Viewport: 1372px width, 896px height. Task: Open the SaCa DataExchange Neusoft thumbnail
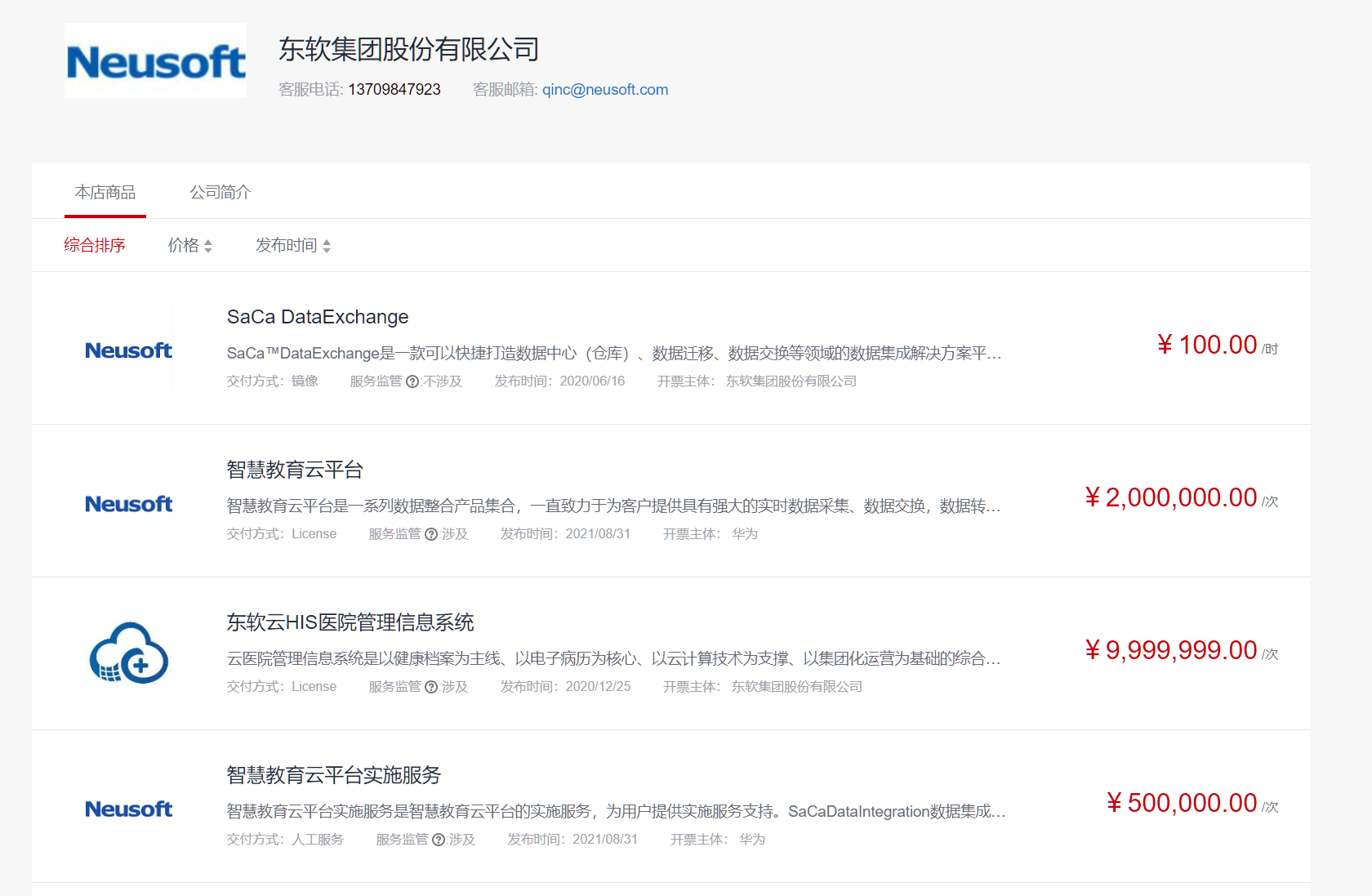(129, 350)
